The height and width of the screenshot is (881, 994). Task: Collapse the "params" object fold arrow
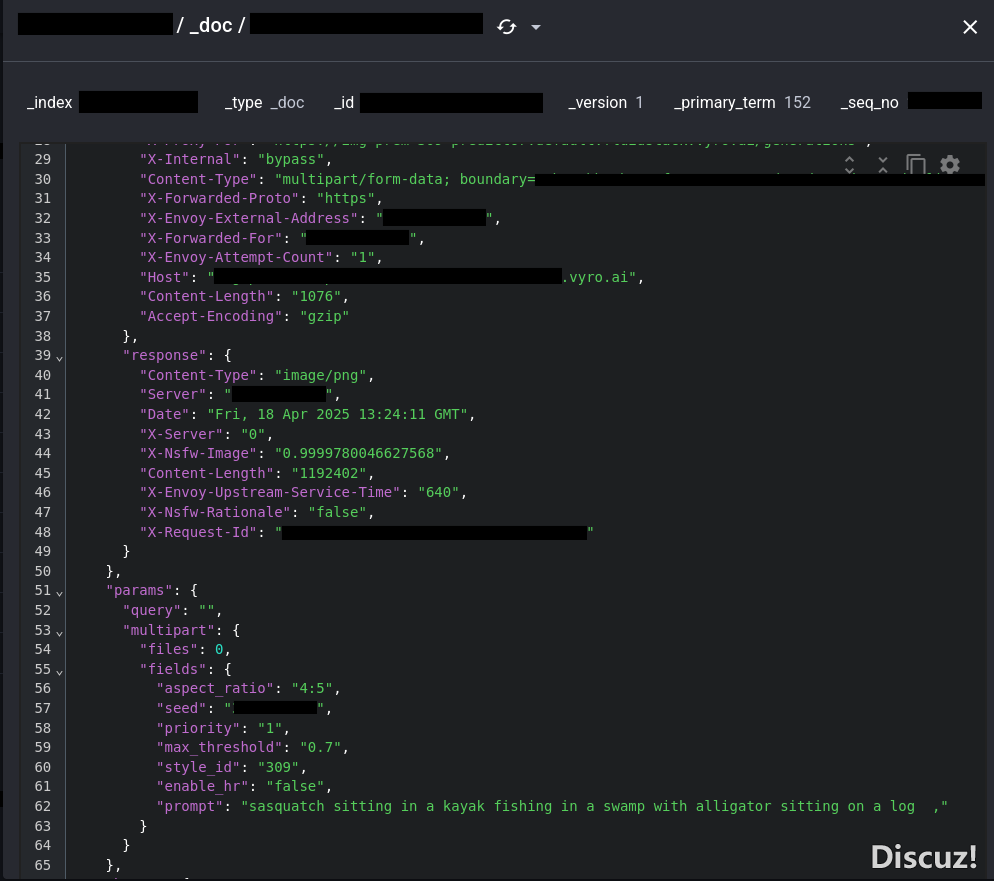click(60, 592)
